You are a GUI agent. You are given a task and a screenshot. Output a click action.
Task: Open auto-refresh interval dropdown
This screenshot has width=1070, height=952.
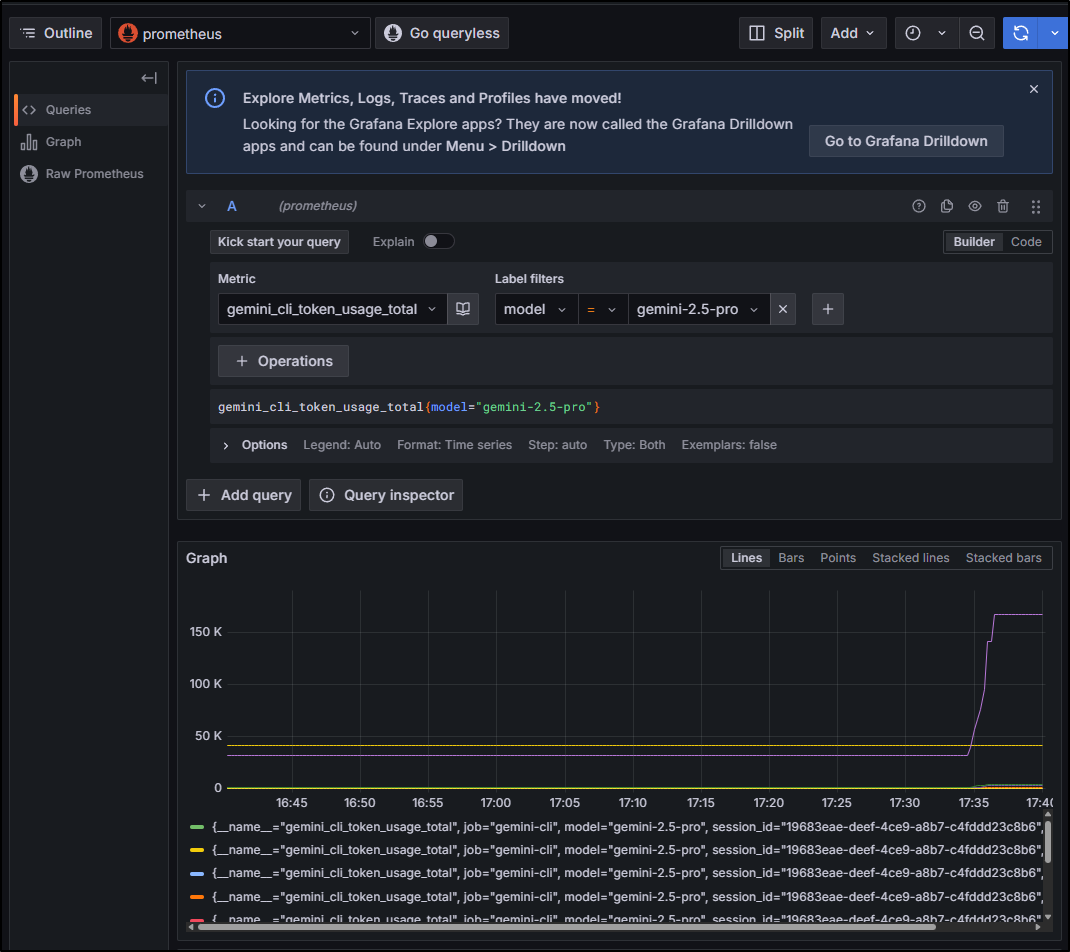point(1054,33)
